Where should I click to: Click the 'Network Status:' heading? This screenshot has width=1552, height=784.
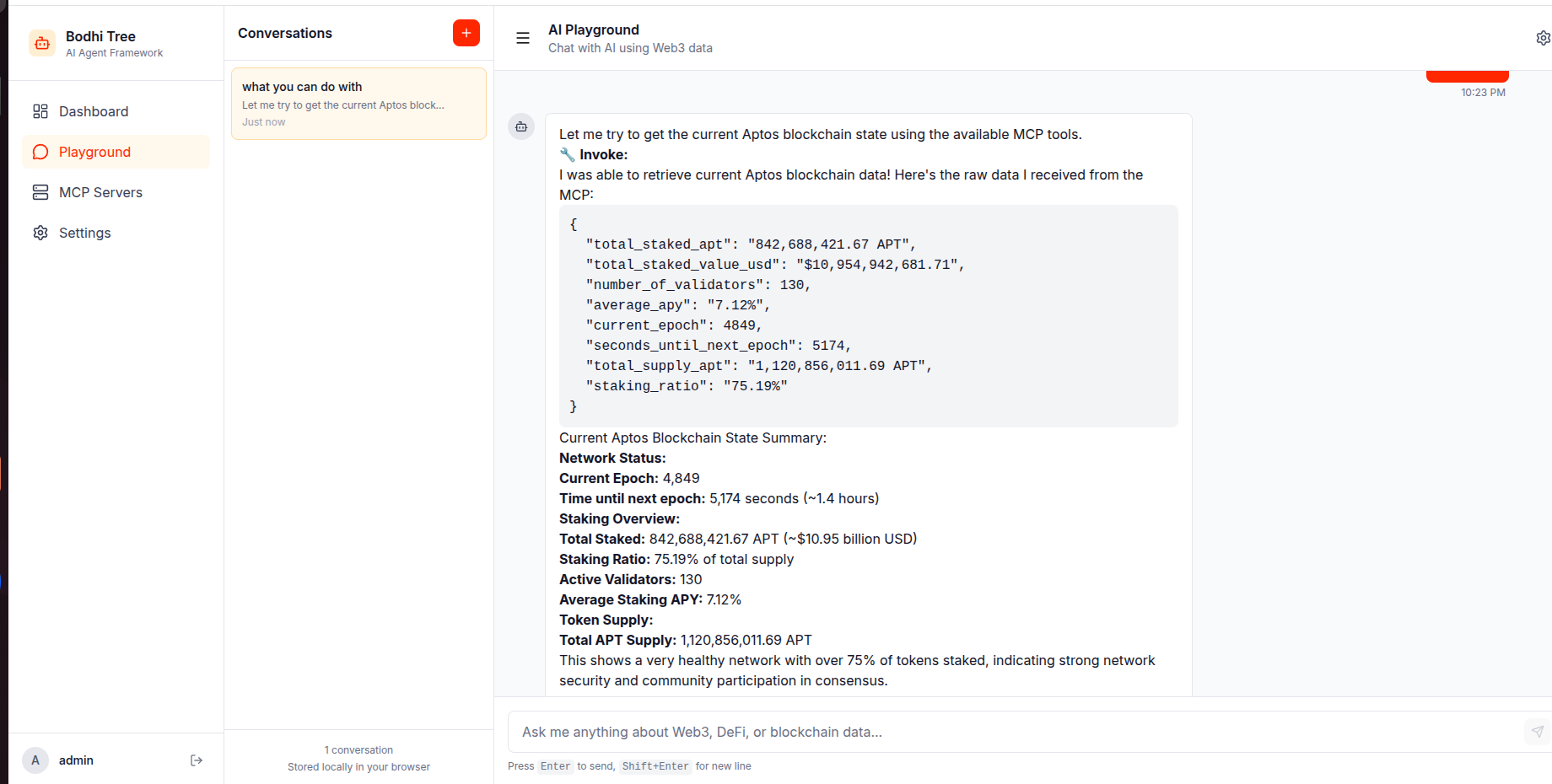[612, 458]
